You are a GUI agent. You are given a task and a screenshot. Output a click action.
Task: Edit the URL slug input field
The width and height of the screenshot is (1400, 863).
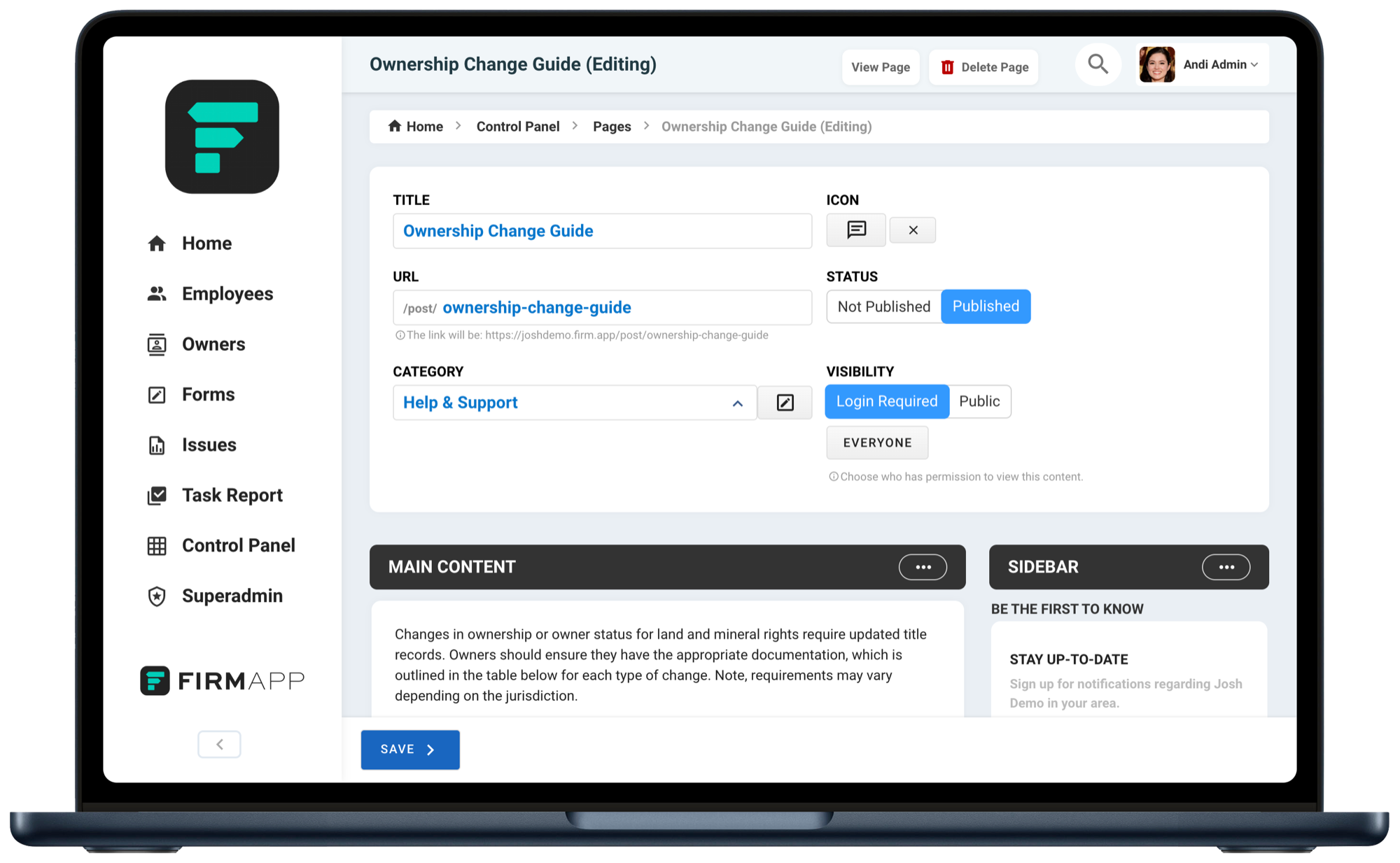(602, 307)
